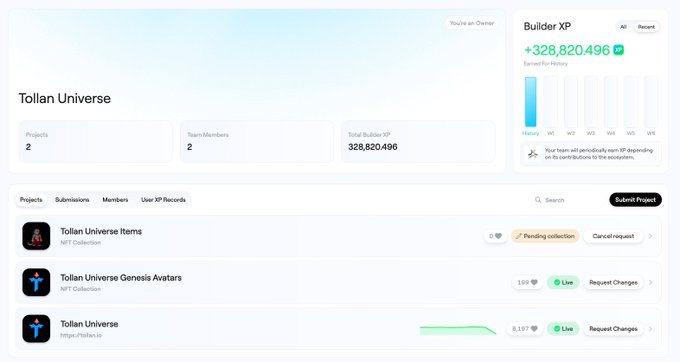Screen dimensions: 680x362
Task: Click the Live status badge for Genesis Avatars
Action: tap(563, 282)
